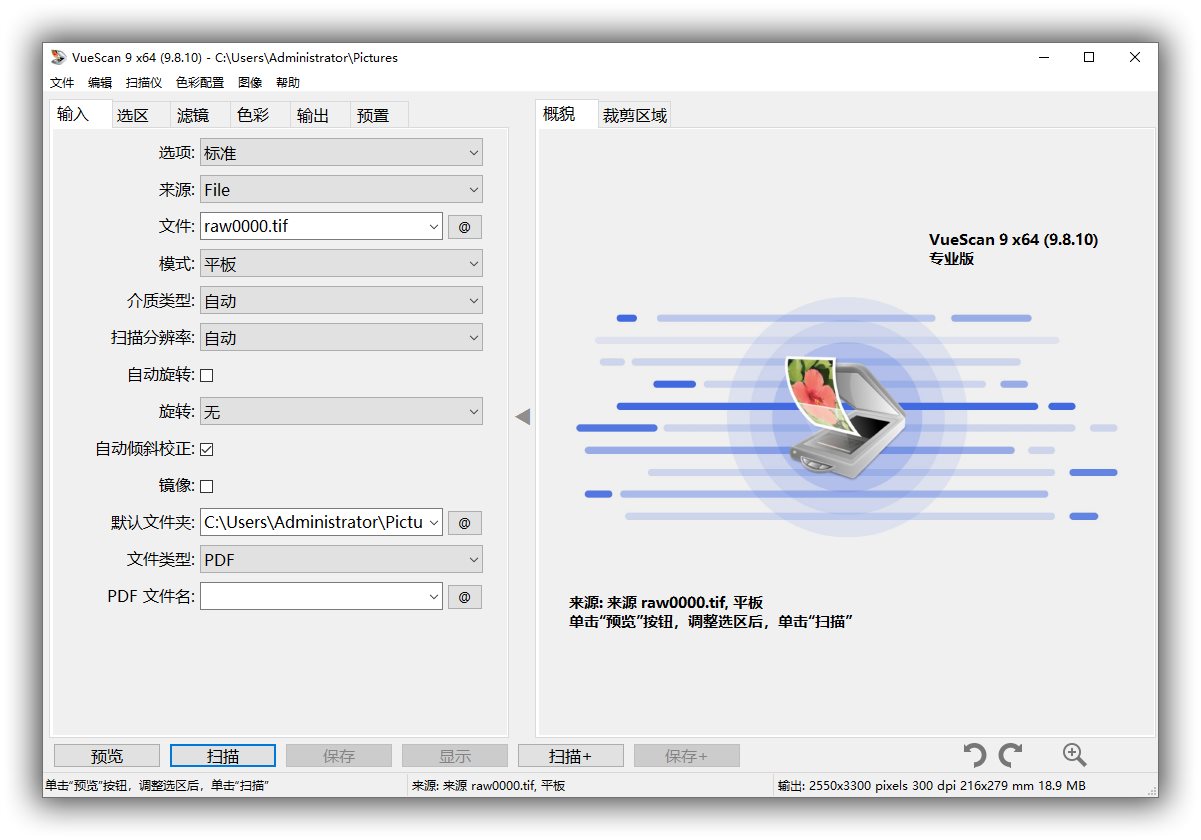Click the status bar 来源 raw0000.tif text

[x=488, y=786]
